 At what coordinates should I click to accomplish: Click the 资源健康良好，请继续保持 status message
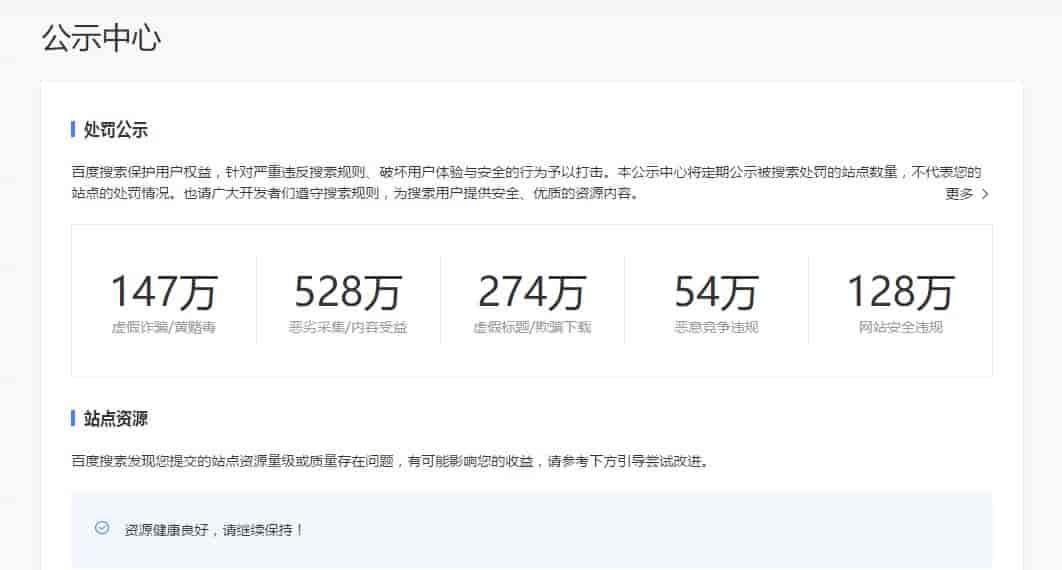[x=214, y=529]
